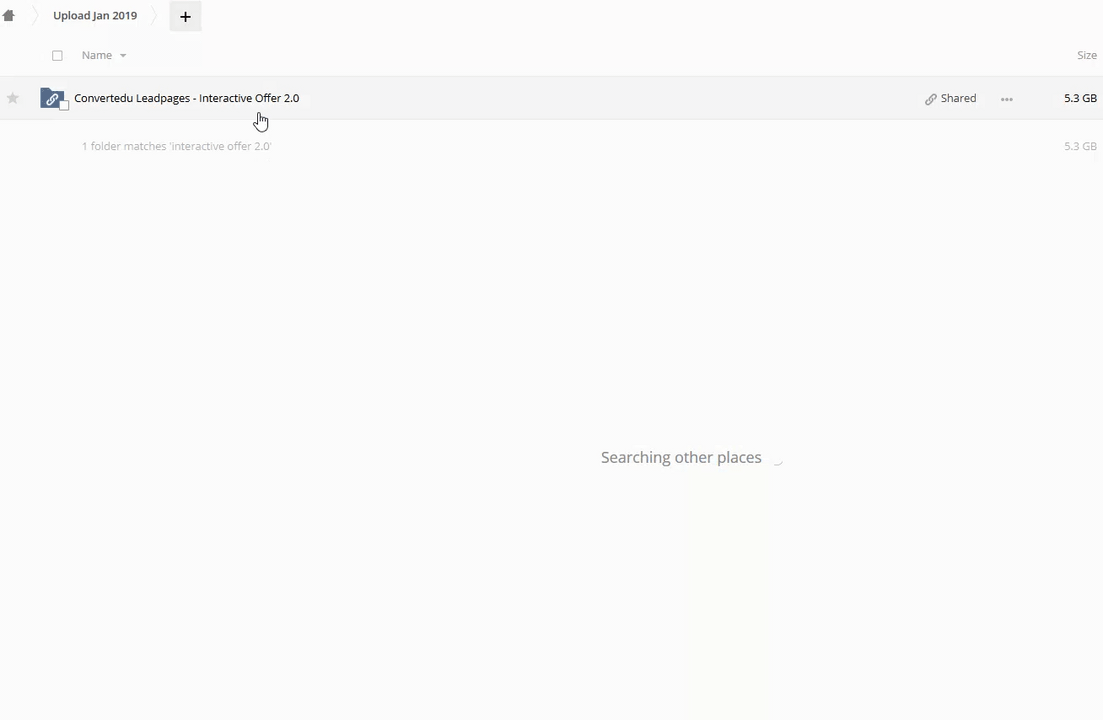Click the shared folder link icon
Image resolution: width=1103 pixels, height=720 pixels.
51,98
